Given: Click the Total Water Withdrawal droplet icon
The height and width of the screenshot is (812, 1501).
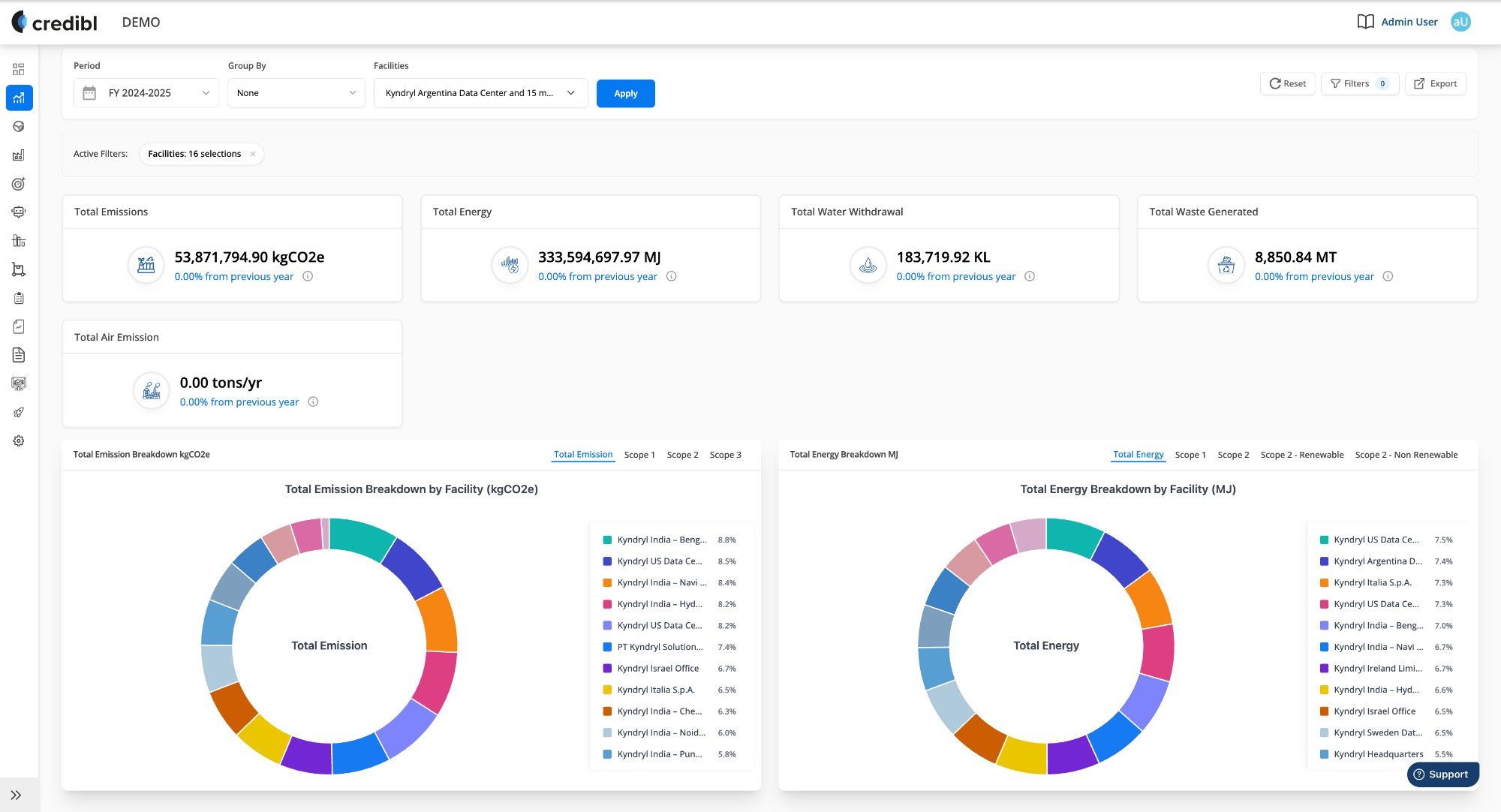Looking at the screenshot, I should click(x=868, y=265).
